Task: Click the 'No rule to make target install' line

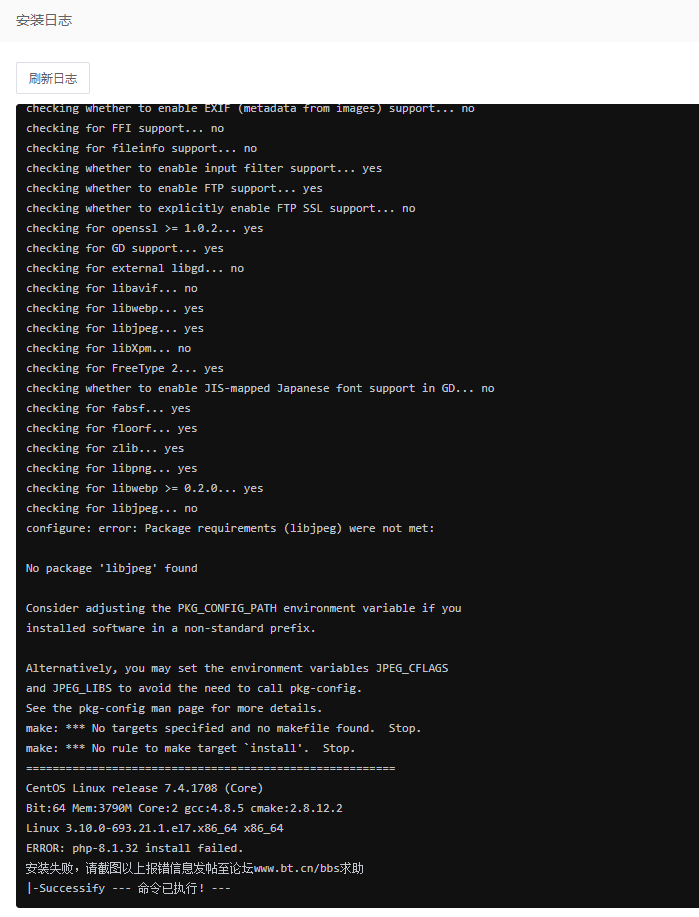Action: pyautogui.click(x=190, y=748)
